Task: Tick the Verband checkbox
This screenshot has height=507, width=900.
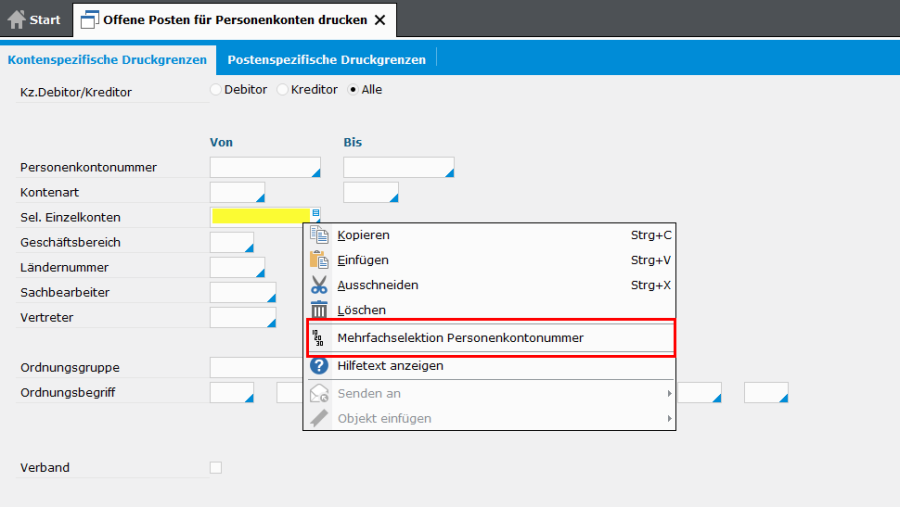Action: point(216,467)
